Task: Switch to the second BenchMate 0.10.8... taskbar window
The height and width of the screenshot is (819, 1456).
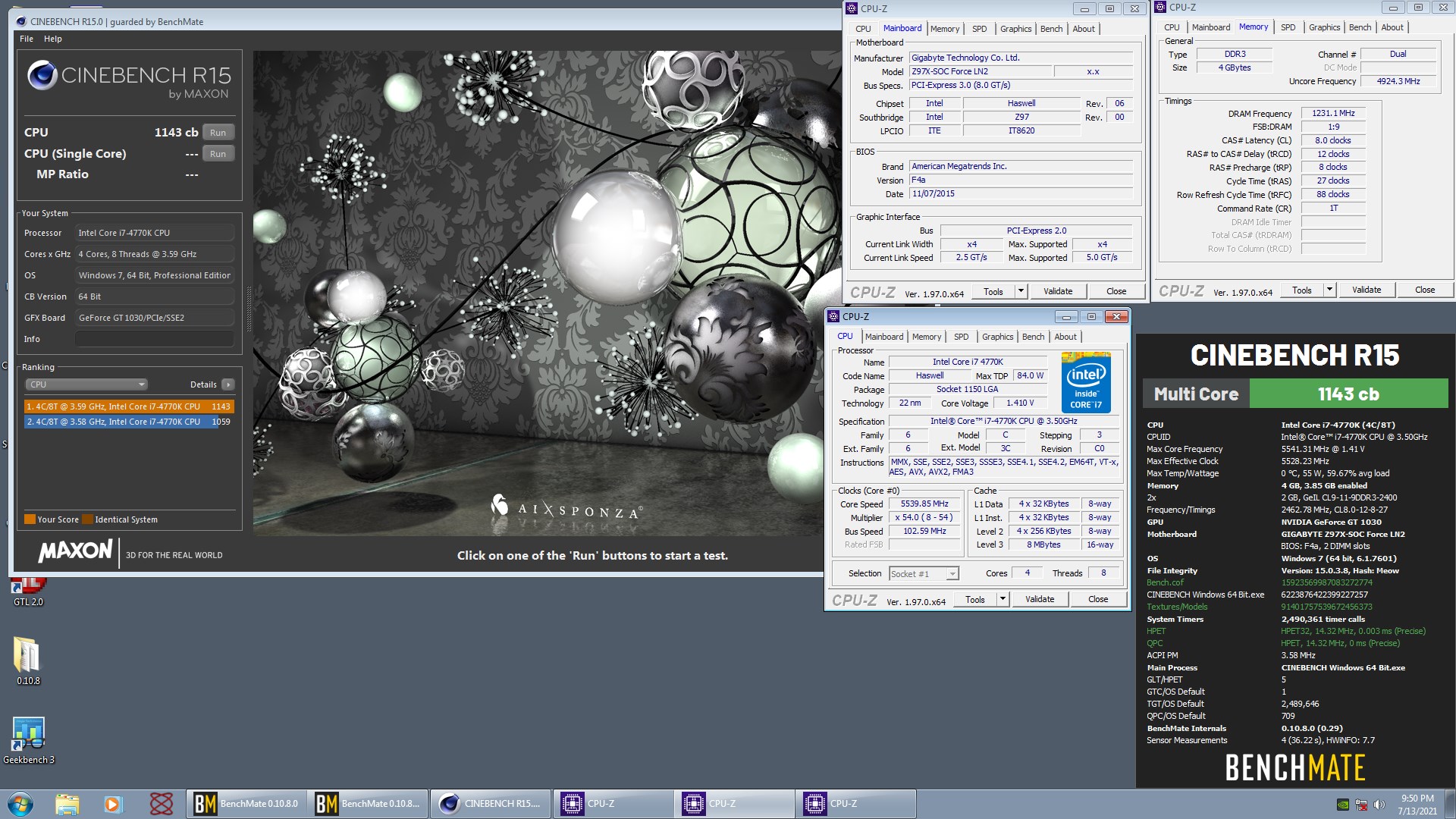Action: point(369,804)
